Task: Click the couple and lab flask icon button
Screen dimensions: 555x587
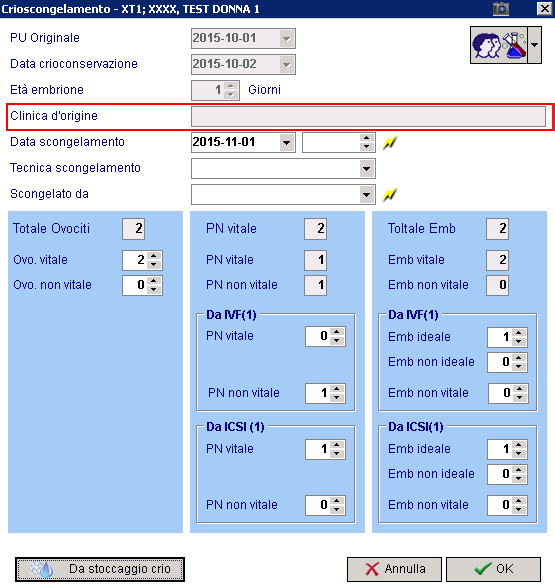Action: [x=499, y=45]
